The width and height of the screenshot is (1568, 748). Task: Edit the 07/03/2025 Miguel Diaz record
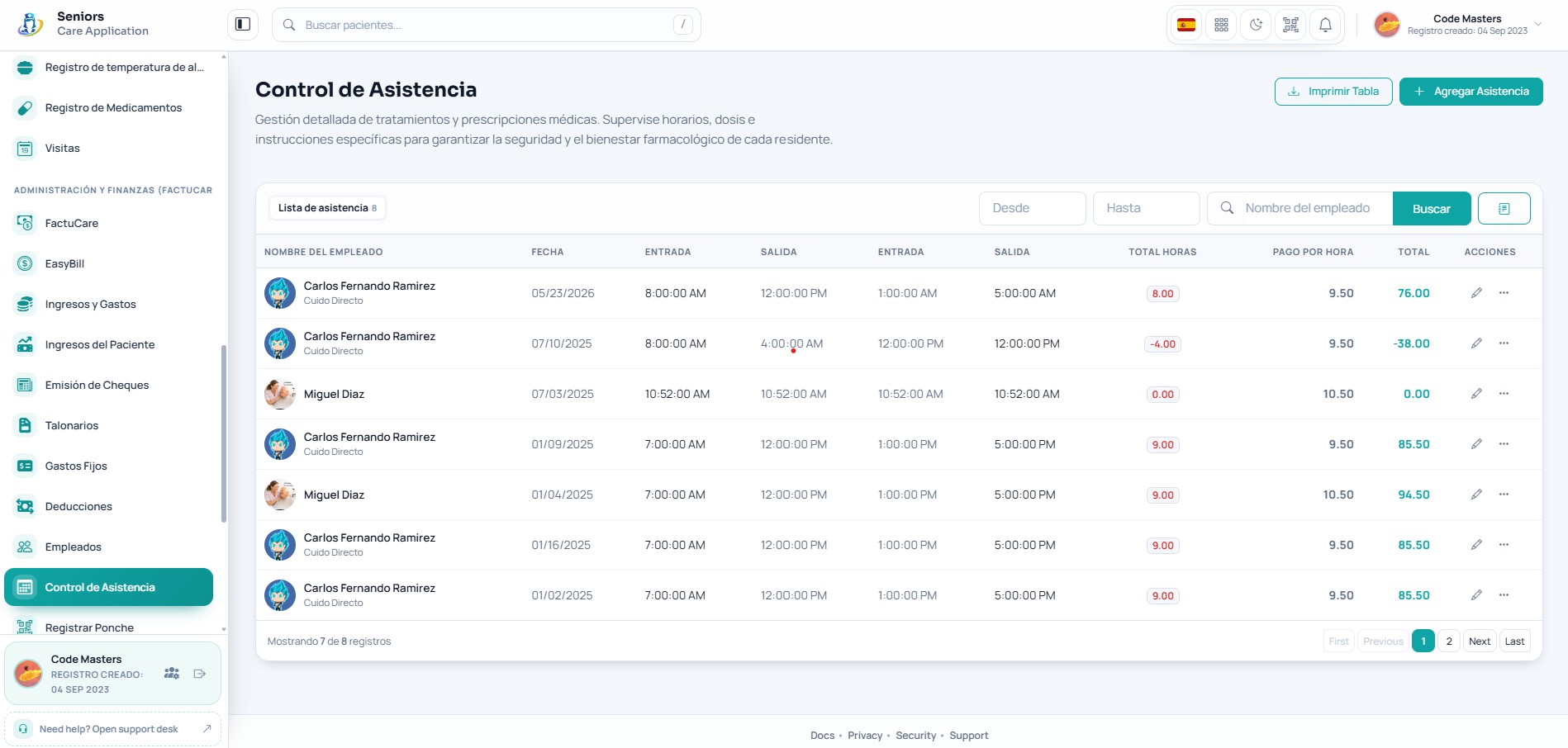1476,394
